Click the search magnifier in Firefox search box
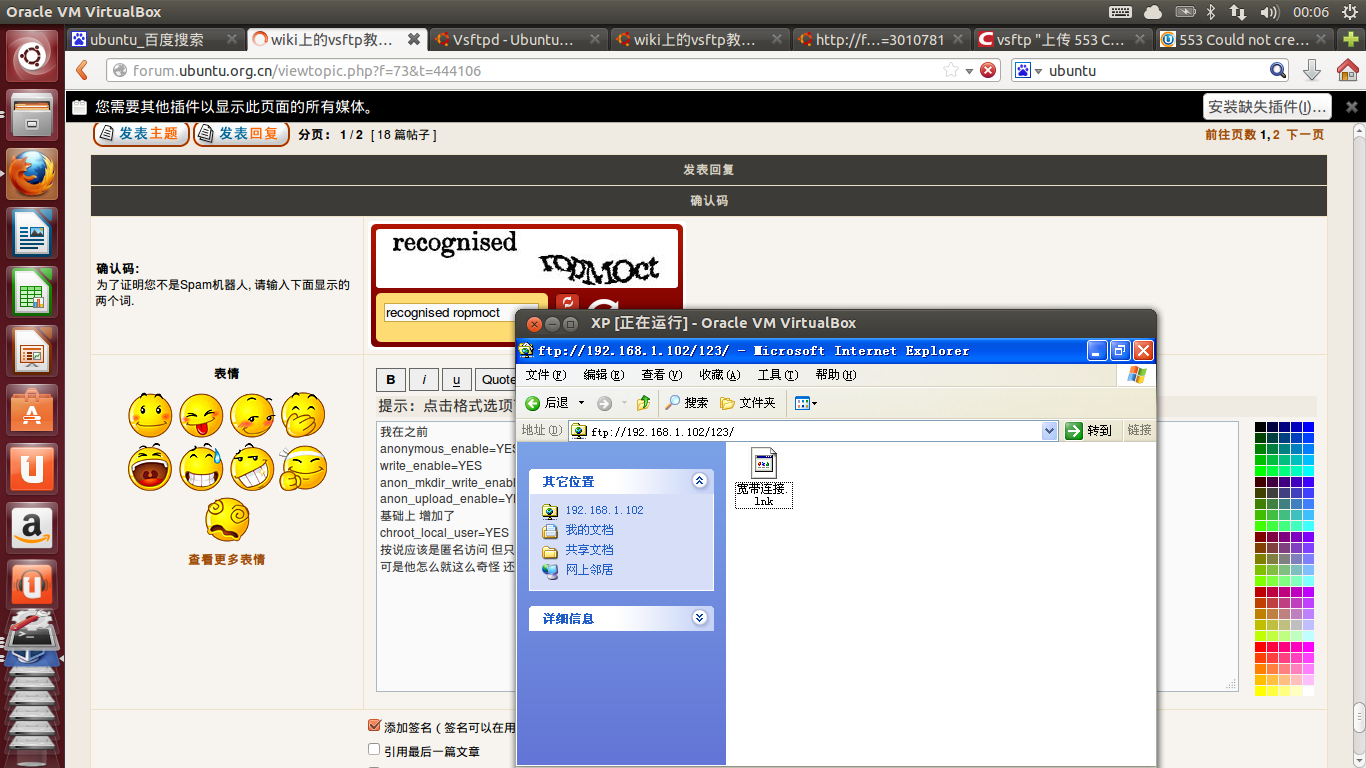Viewport: 1366px width, 768px height. pos(1278,70)
